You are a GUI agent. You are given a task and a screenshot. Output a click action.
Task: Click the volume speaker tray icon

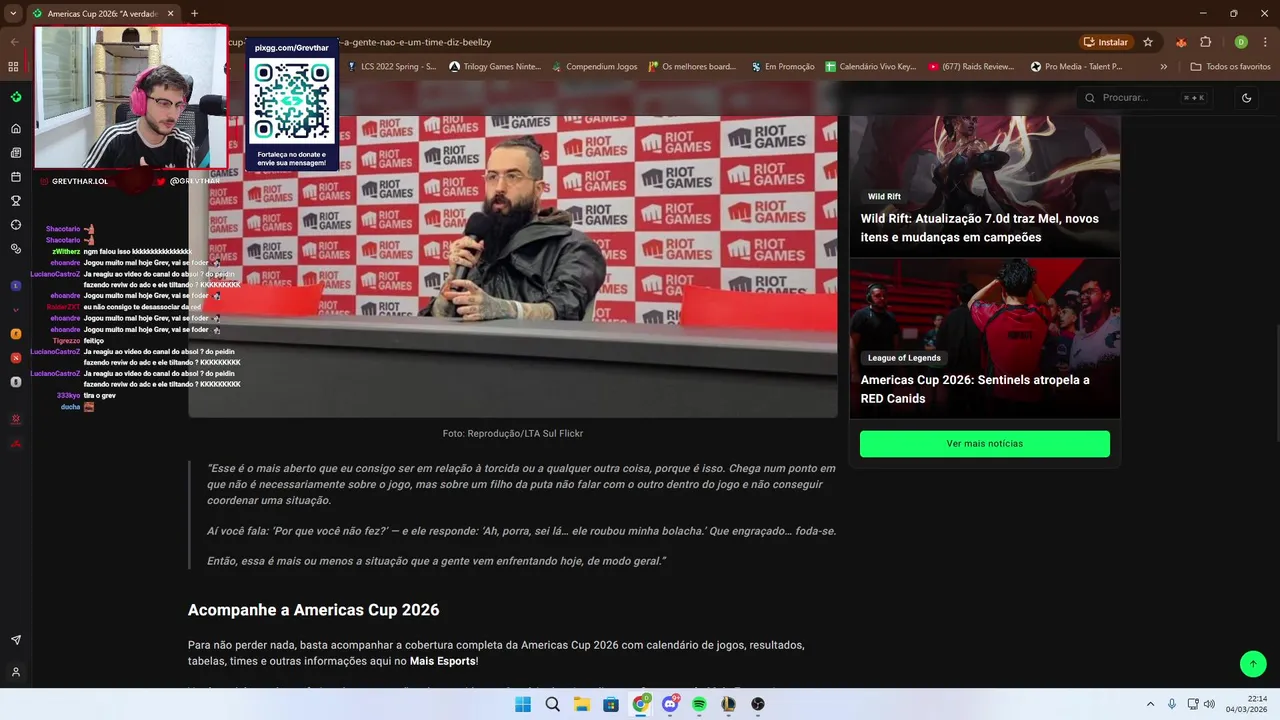click(1208, 704)
